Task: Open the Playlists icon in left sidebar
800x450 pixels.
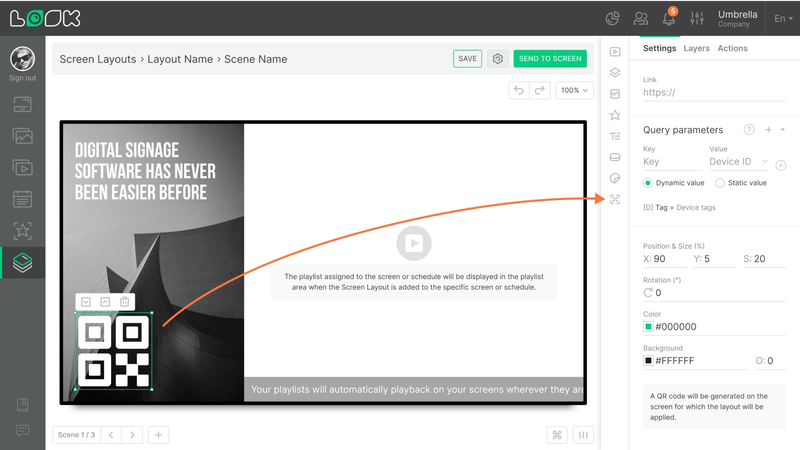Action: pos(22,167)
